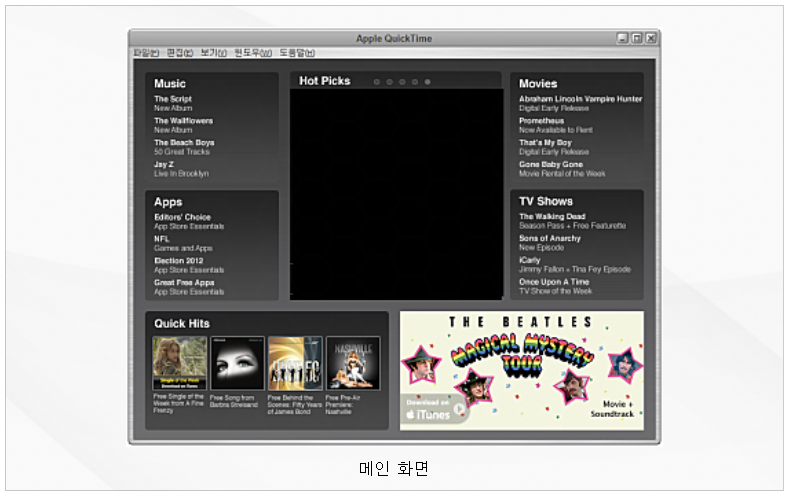Screen dimensions: 790x495
Task: Open Barbra Streisand free song thumbnail
Action: (237, 363)
